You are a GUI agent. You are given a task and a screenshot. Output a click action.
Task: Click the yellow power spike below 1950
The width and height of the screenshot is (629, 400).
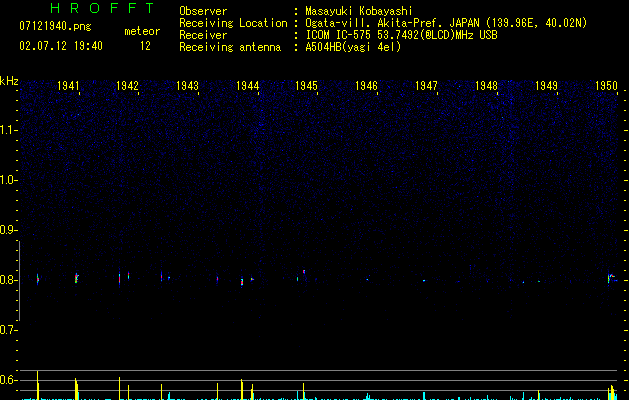click(612, 392)
